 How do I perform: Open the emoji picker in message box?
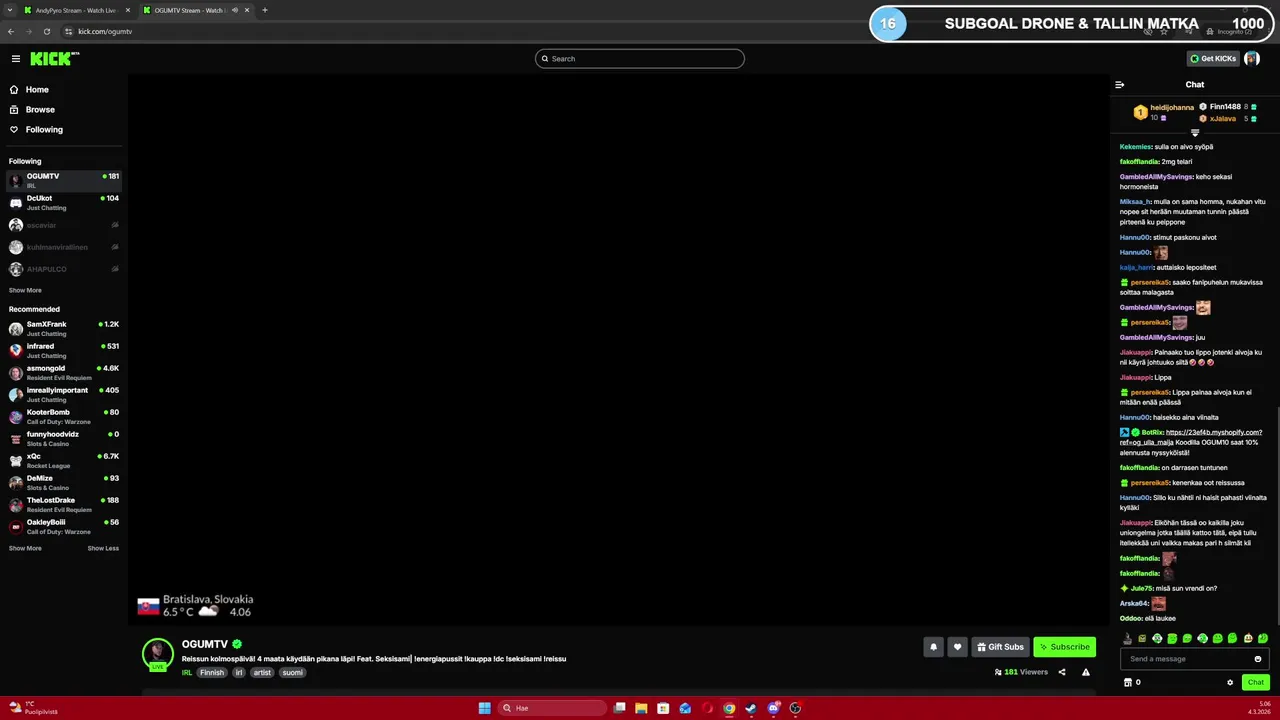(1258, 659)
